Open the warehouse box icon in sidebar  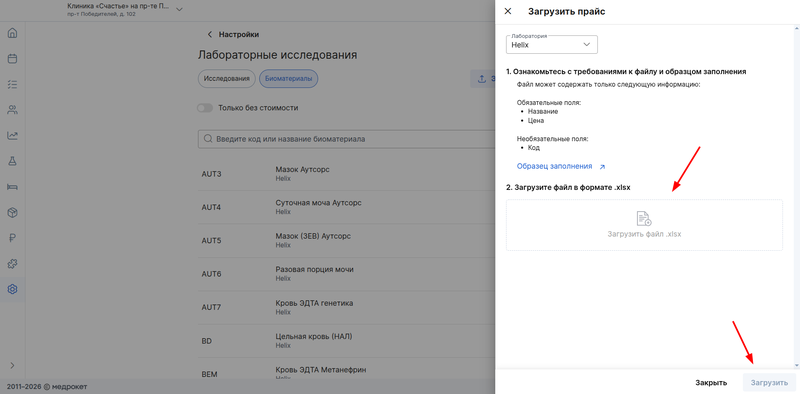(x=13, y=212)
